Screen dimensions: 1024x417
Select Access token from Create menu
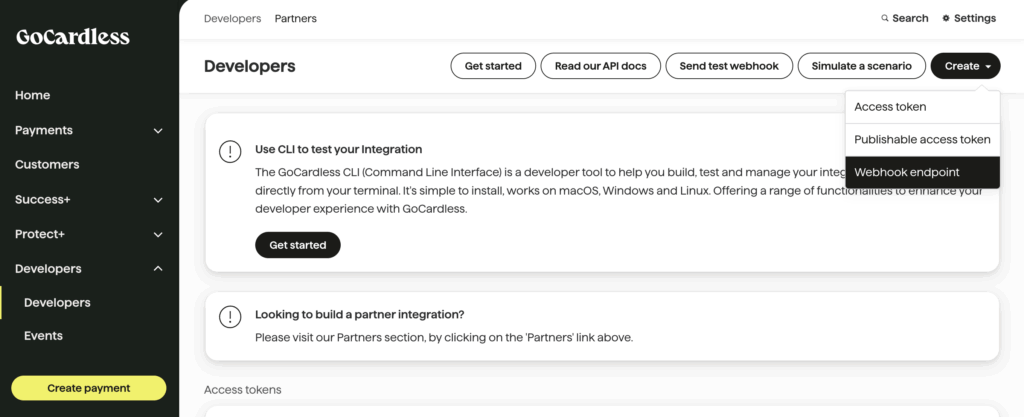(890, 107)
